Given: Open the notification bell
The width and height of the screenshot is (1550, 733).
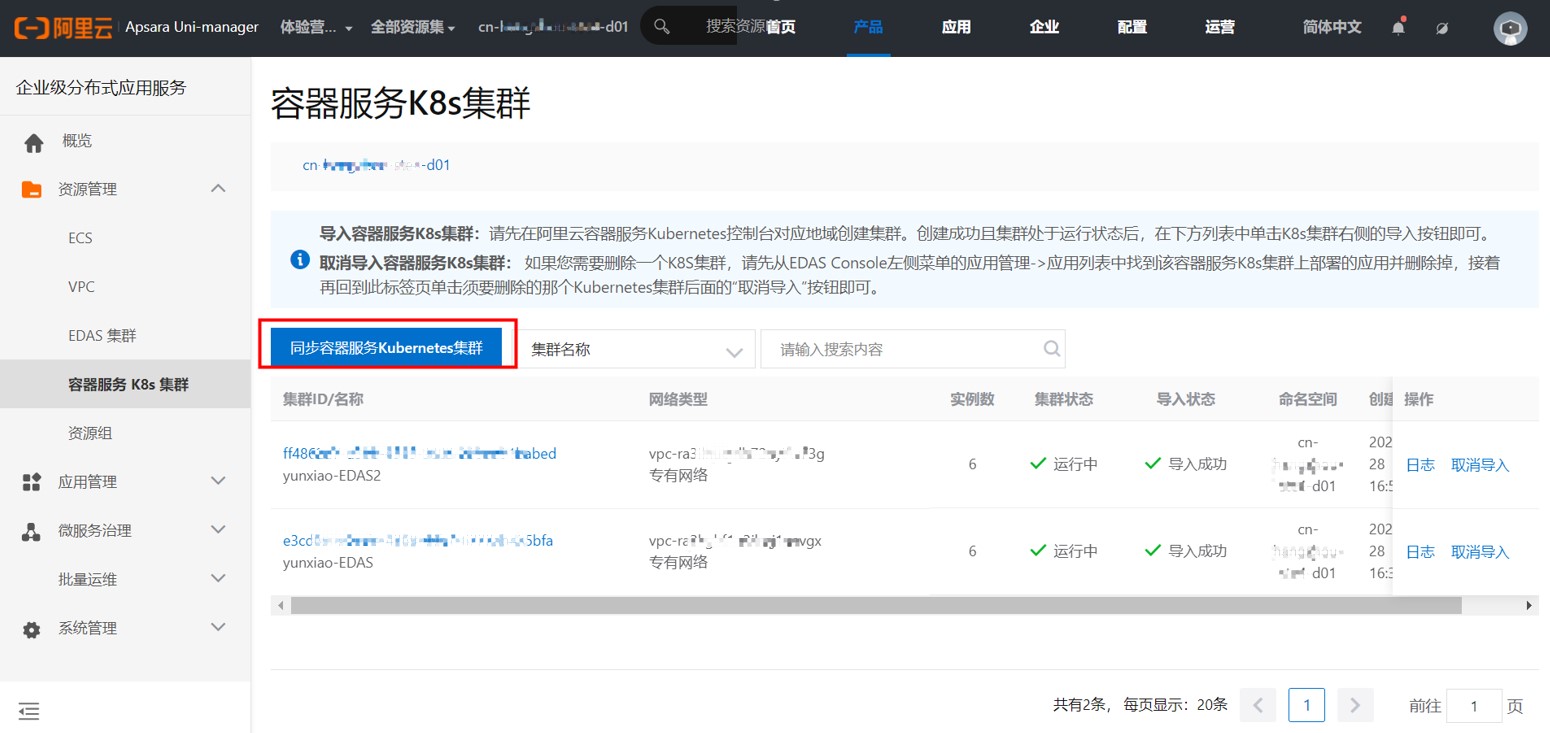Looking at the screenshot, I should [x=1398, y=27].
